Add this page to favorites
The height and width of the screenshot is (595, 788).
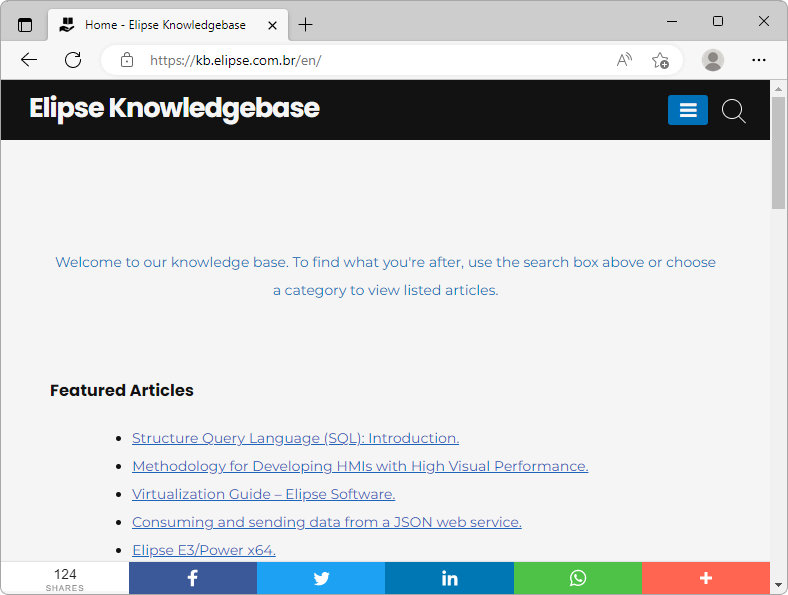660,60
